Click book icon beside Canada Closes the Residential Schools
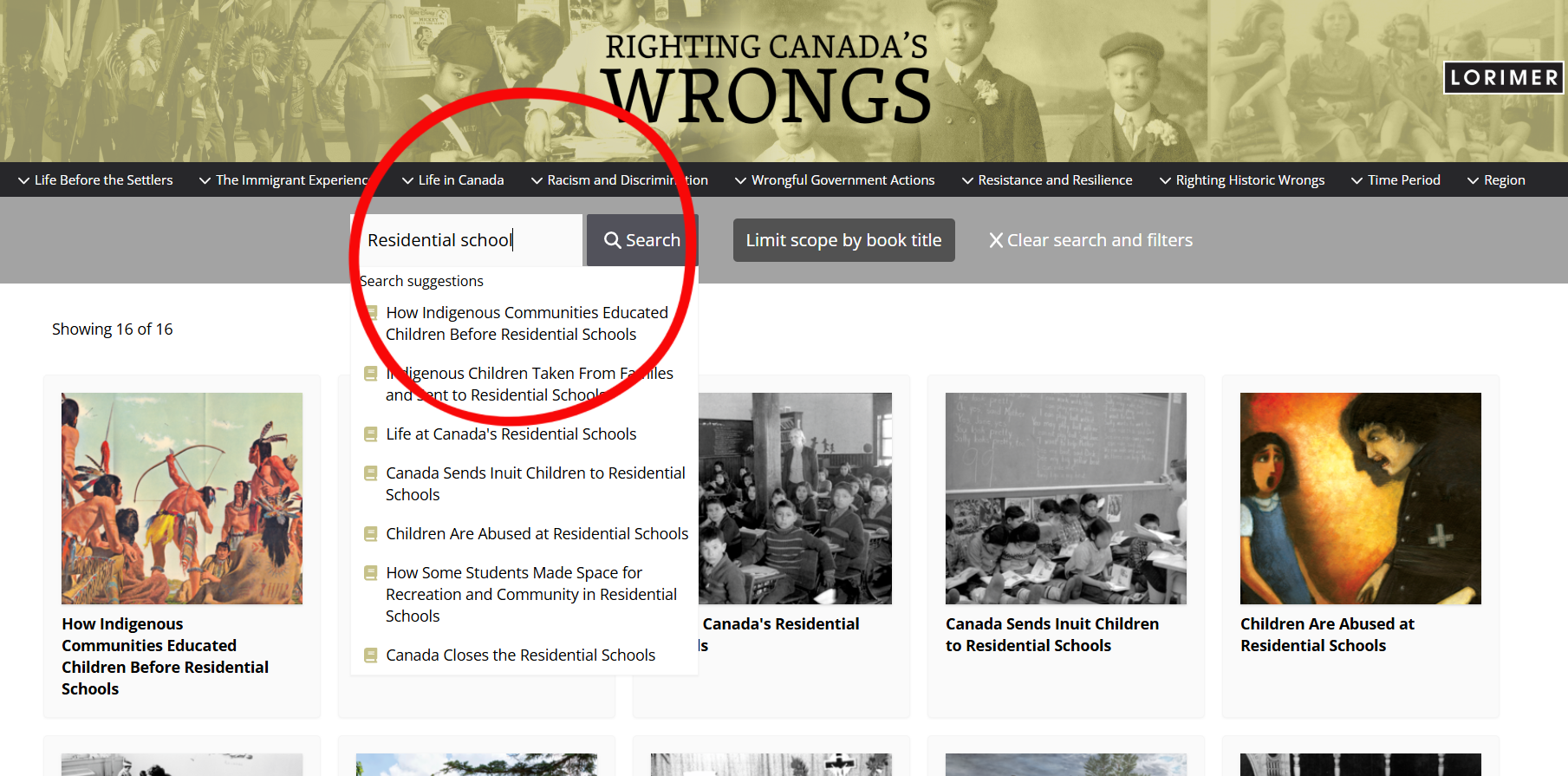 [x=371, y=655]
